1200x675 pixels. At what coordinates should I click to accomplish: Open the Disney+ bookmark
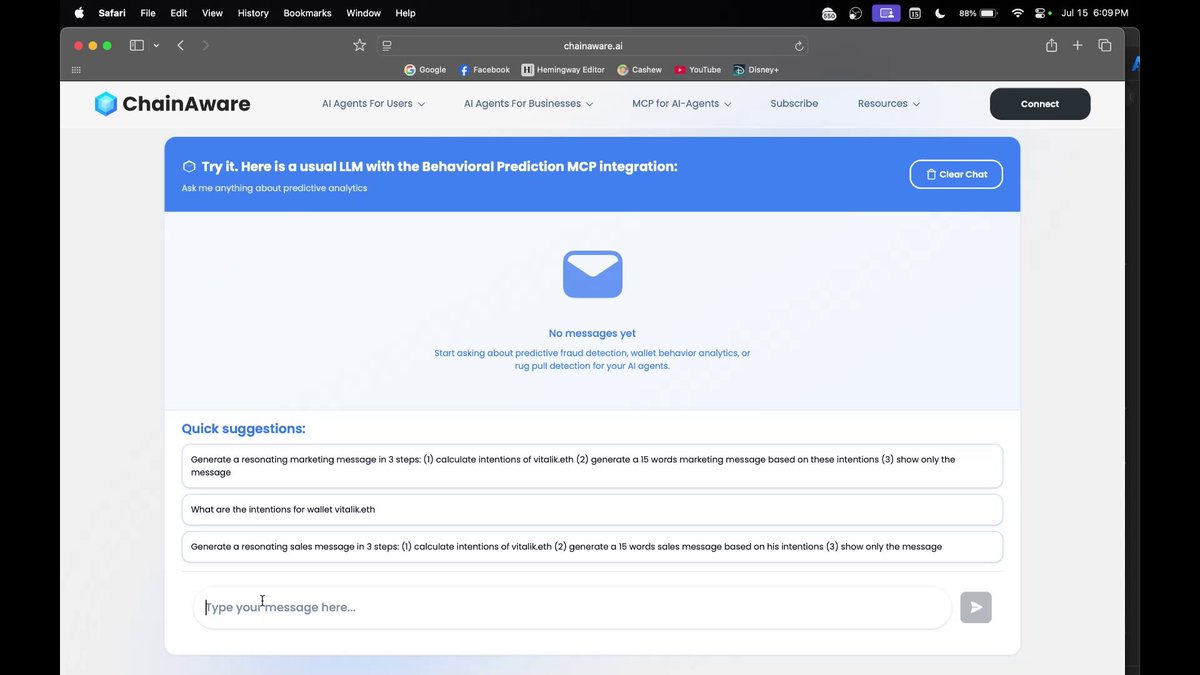[756, 70]
